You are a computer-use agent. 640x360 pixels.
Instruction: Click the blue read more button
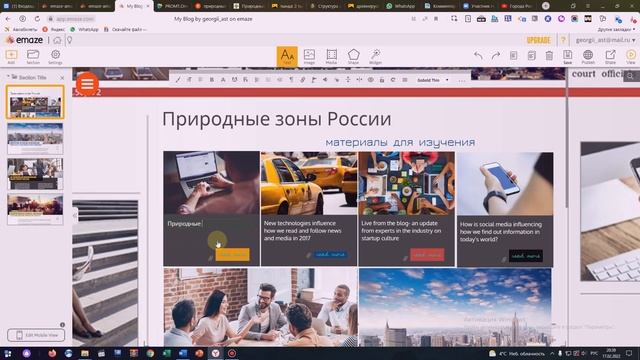tap(331, 255)
